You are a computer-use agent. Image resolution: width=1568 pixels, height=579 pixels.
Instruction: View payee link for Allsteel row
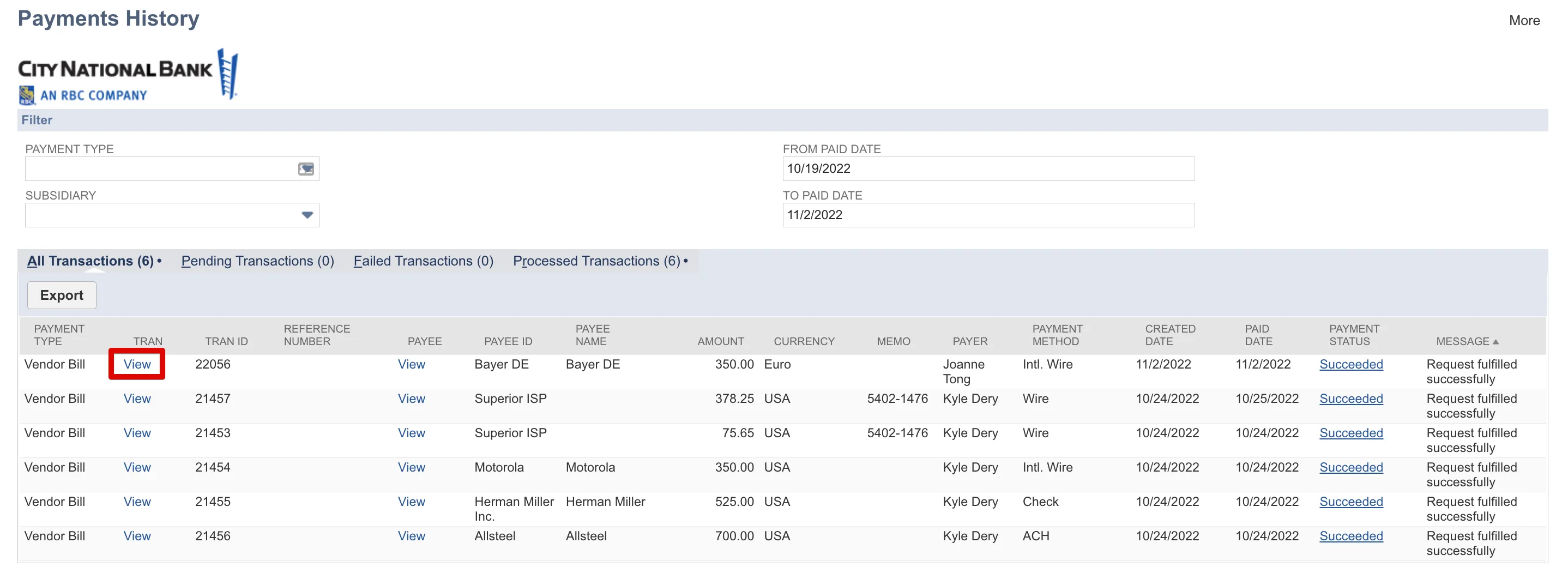[412, 536]
